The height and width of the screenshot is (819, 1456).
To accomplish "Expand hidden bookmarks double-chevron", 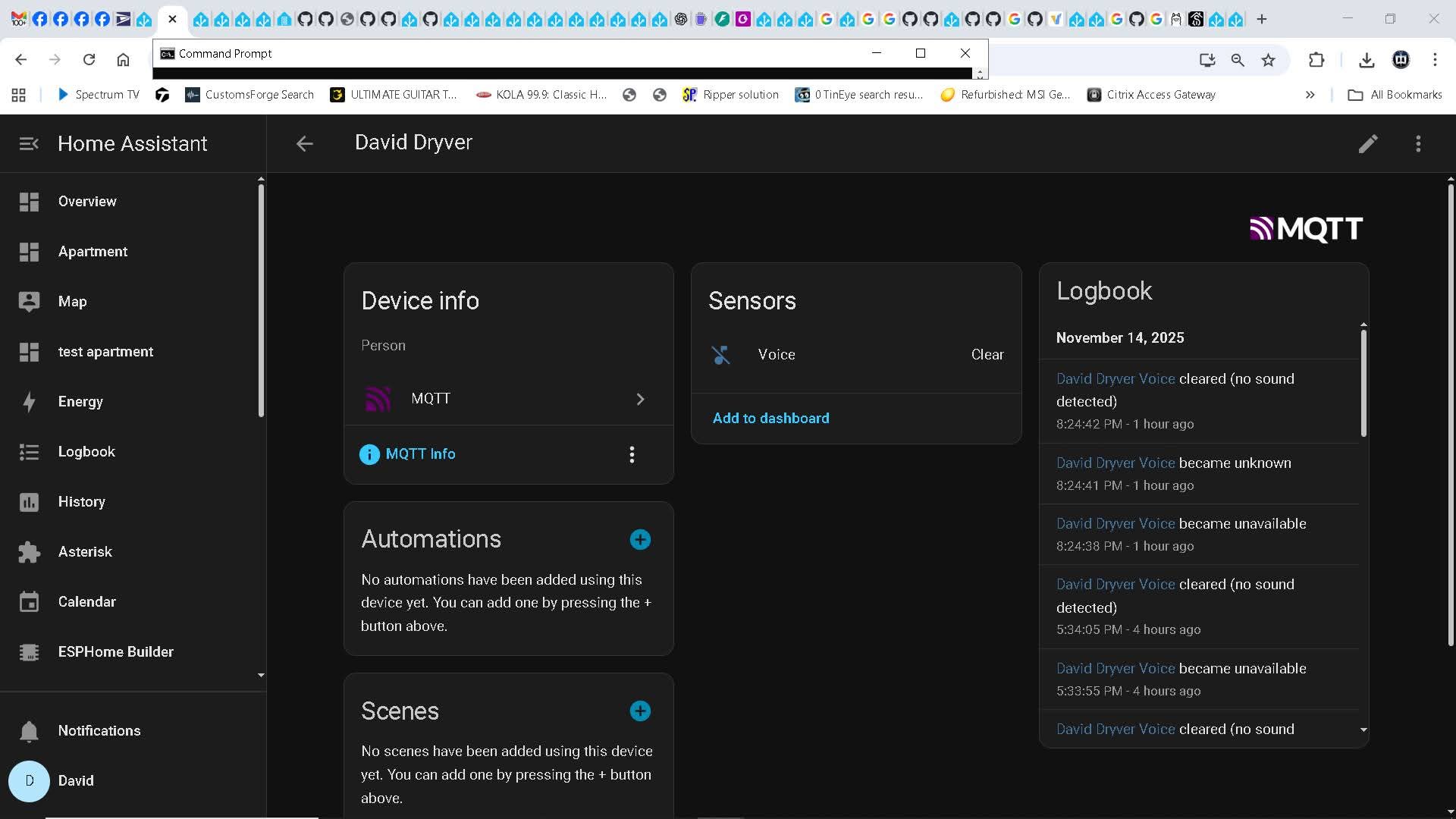I will 1310,95.
